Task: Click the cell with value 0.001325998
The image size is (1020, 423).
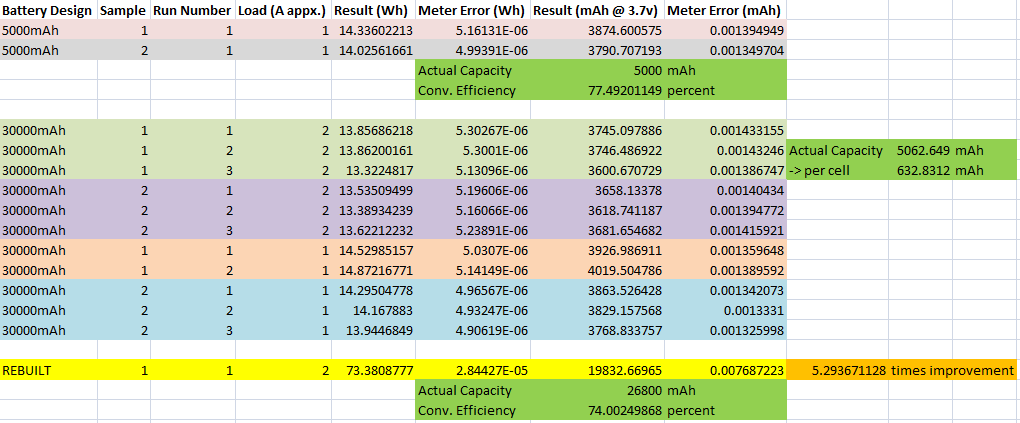Action: coord(725,330)
